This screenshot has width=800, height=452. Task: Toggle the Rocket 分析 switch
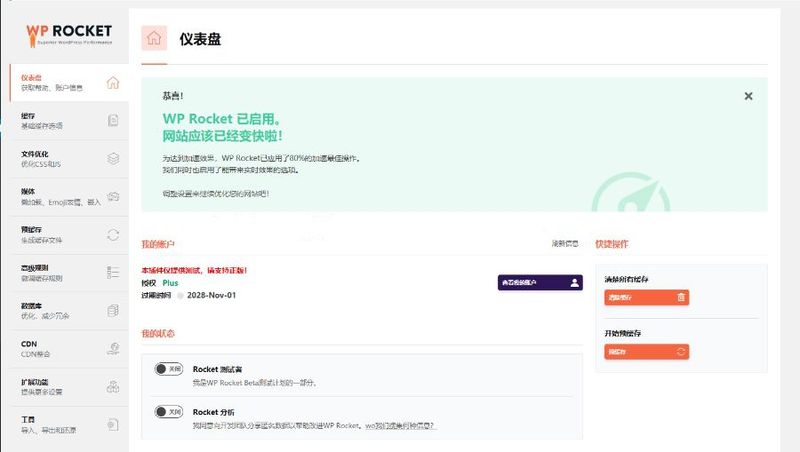coord(169,411)
